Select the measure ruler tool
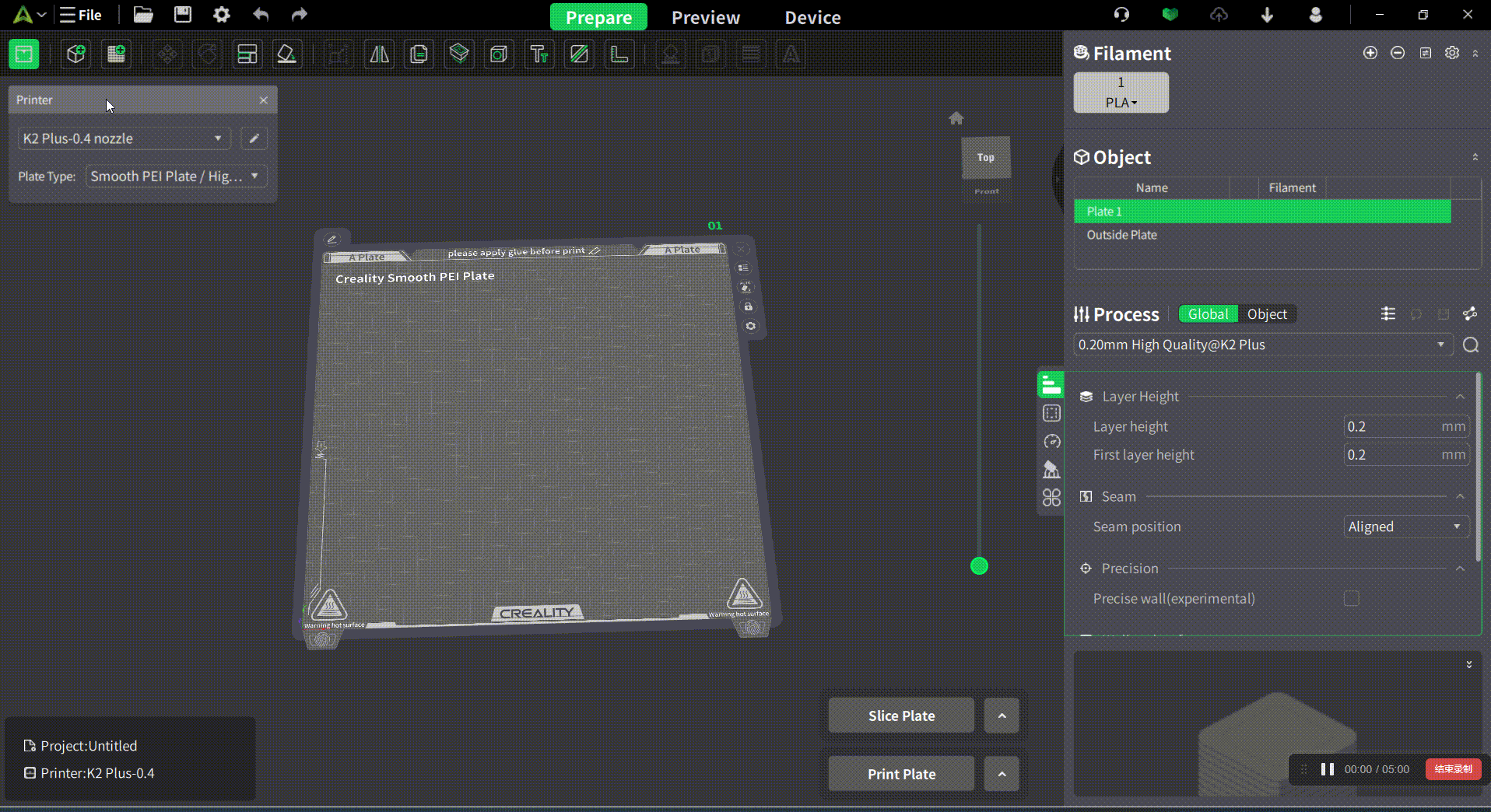Screen dimensions: 1491x812 [x=619, y=54]
